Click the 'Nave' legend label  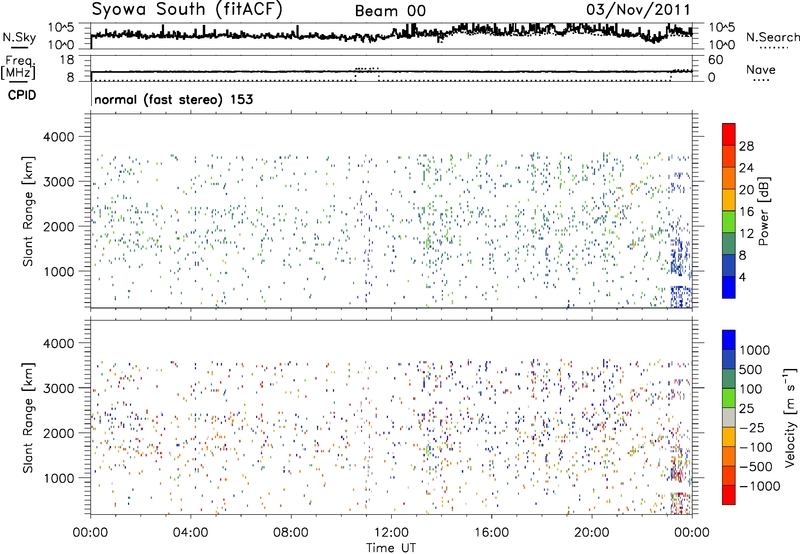tap(761, 70)
